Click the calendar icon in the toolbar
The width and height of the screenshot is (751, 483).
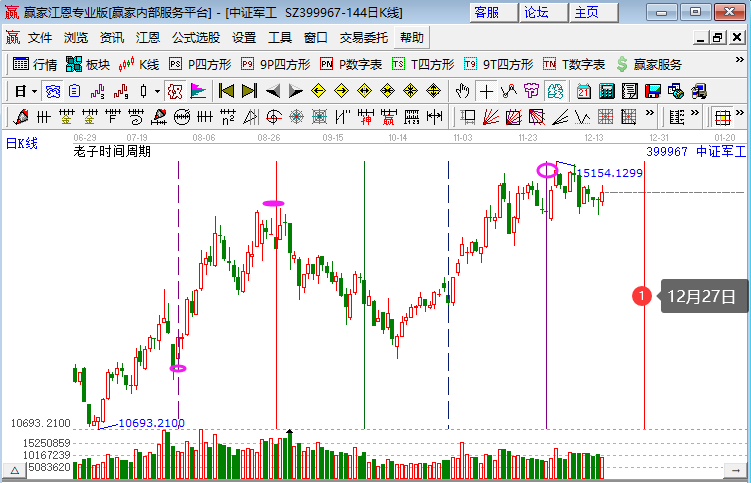(x=584, y=91)
